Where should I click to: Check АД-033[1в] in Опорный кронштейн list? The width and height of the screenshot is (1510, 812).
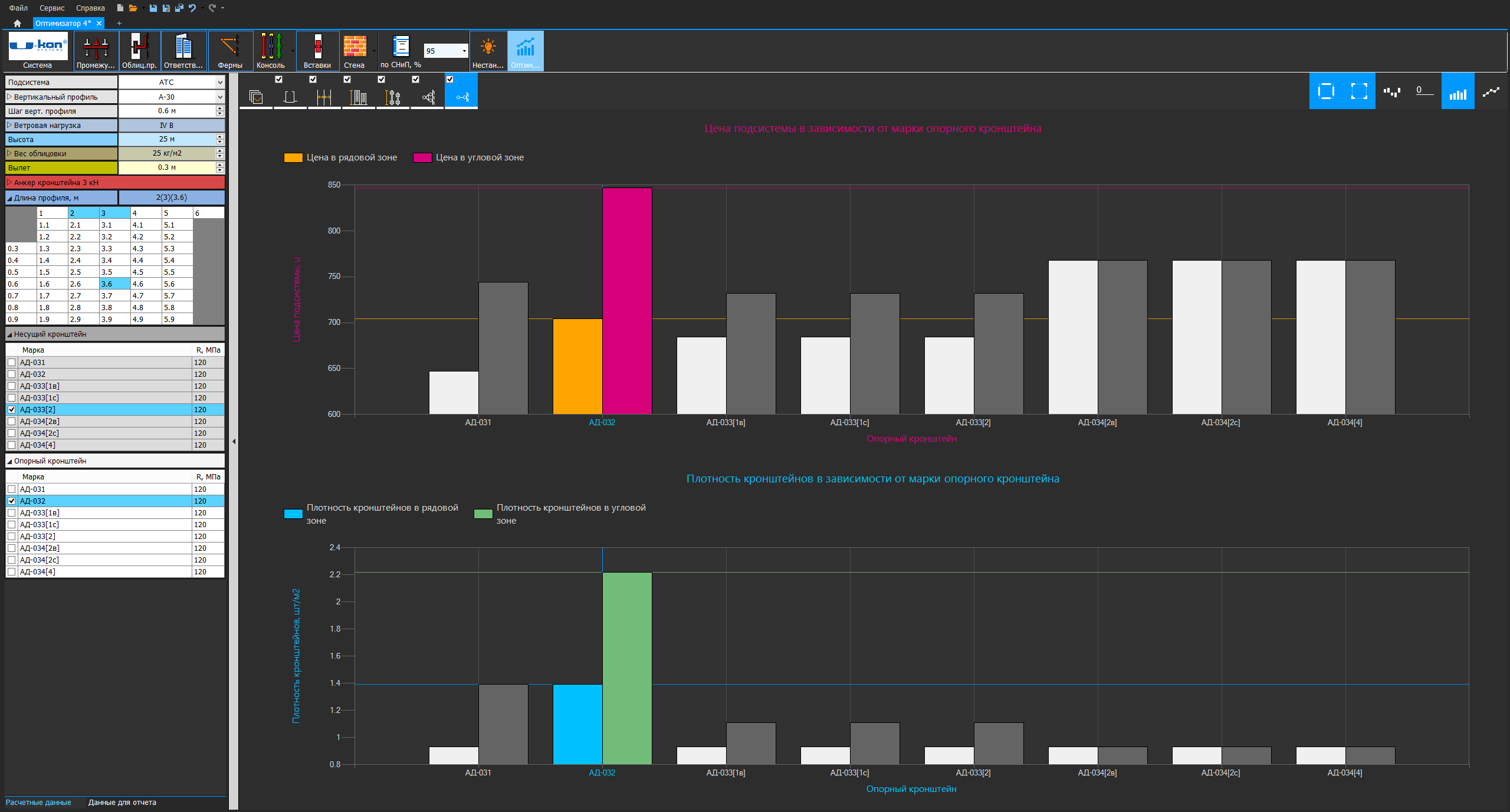(12, 513)
